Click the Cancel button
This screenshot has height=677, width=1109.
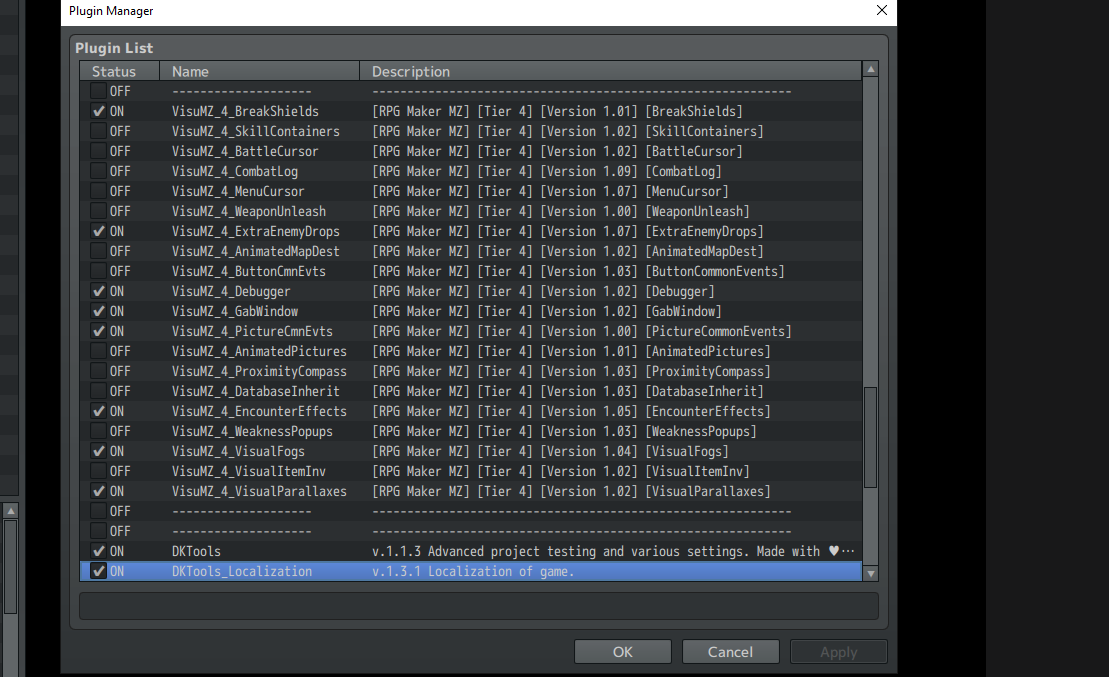pos(731,652)
